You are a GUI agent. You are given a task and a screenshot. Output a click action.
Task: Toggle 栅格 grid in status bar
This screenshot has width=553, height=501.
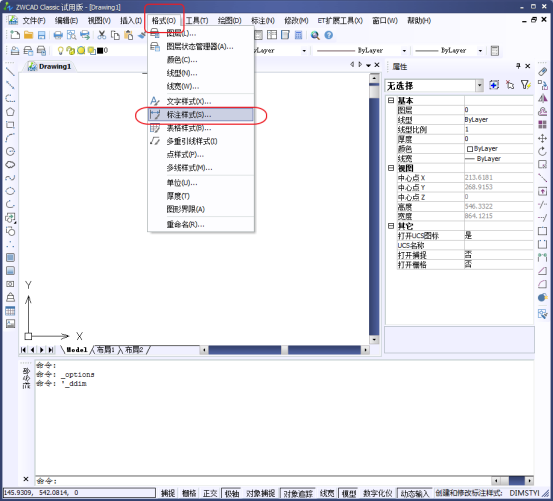click(189, 493)
